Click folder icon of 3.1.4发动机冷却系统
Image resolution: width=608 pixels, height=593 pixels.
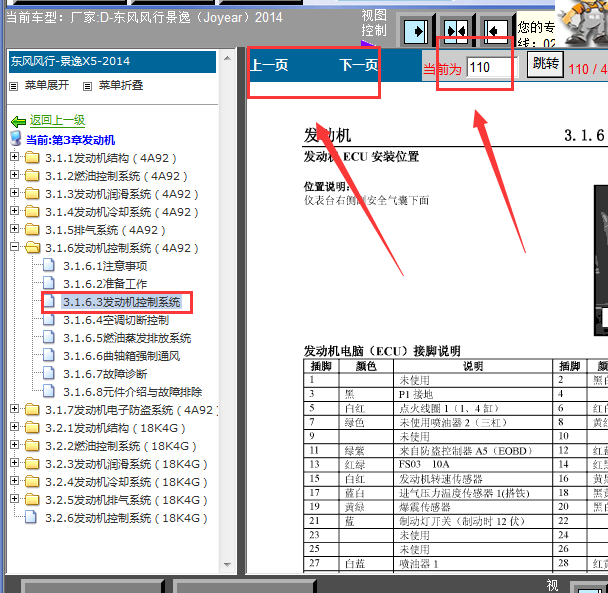[32, 211]
